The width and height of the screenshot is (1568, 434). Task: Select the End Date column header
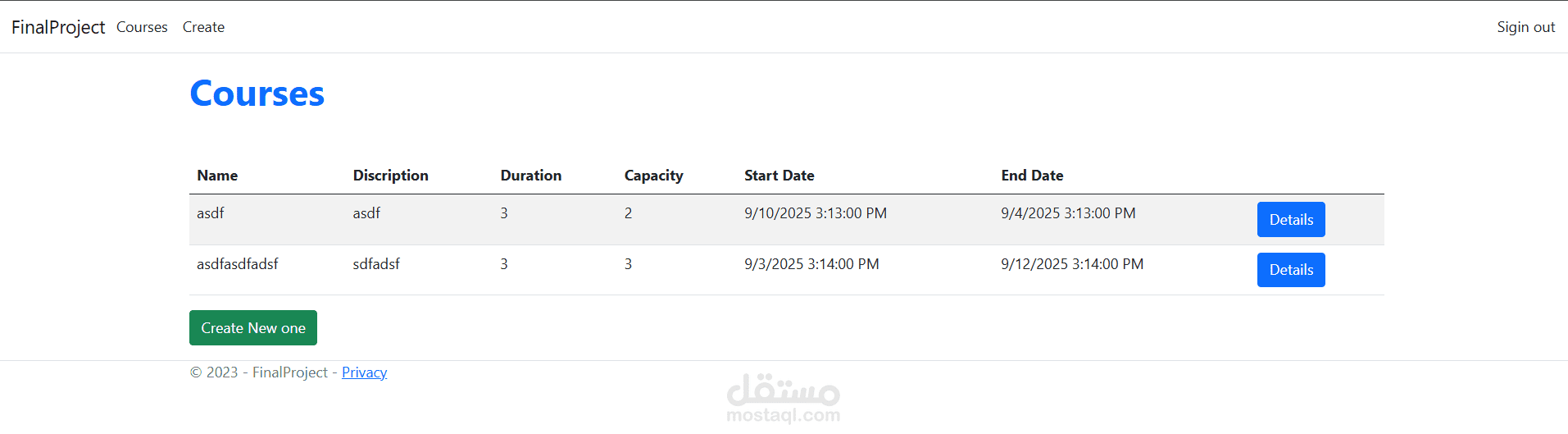[1032, 176]
